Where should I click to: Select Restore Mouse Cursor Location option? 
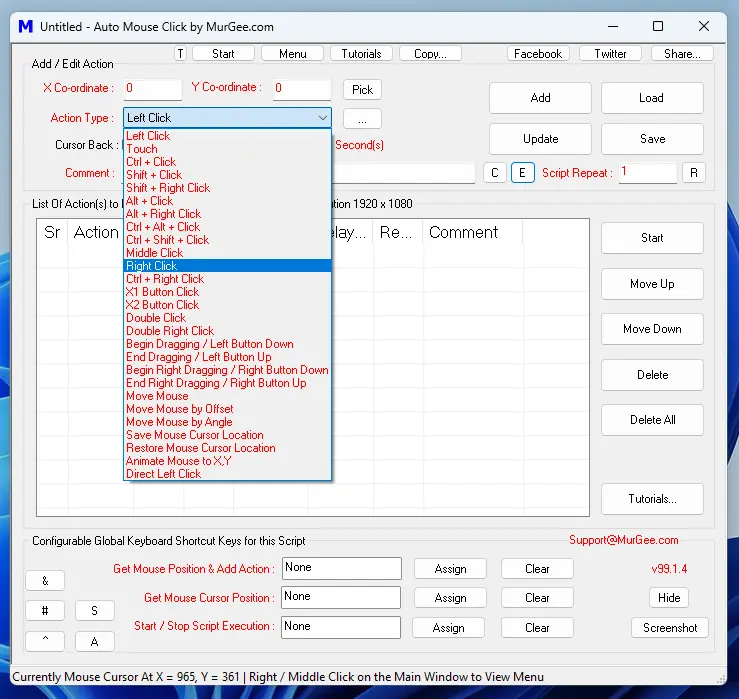pyautogui.click(x=227, y=448)
